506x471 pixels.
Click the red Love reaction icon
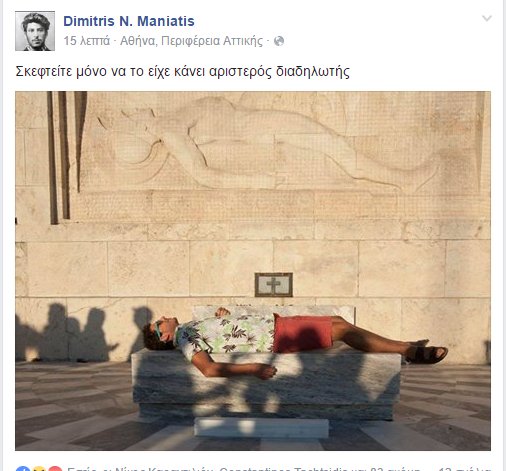[55, 469]
